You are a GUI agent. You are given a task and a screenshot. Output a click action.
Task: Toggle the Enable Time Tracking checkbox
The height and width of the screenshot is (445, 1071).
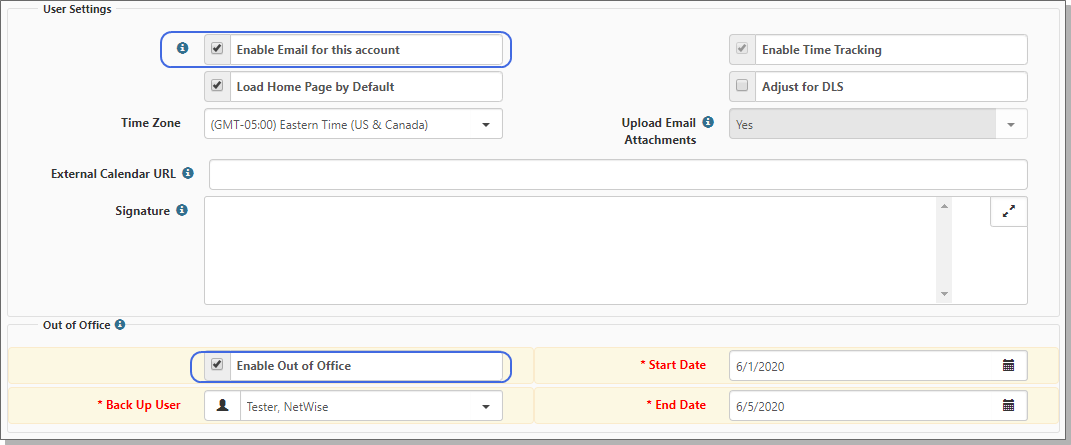point(742,49)
